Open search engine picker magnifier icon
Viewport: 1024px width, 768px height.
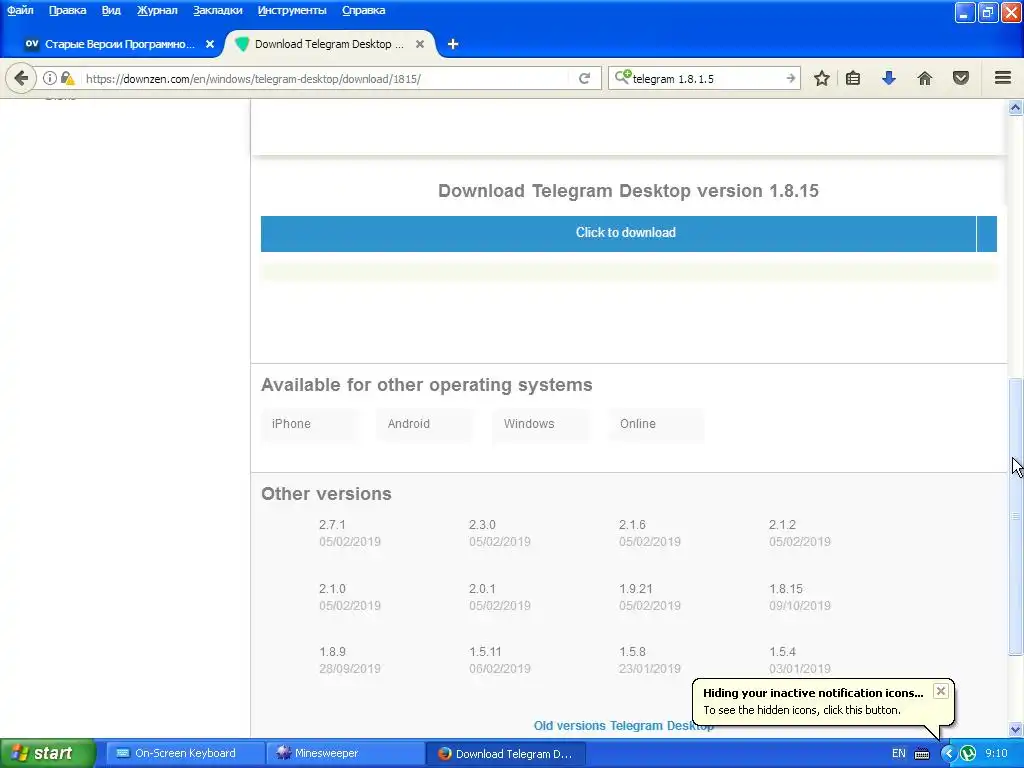click(622, 78)
